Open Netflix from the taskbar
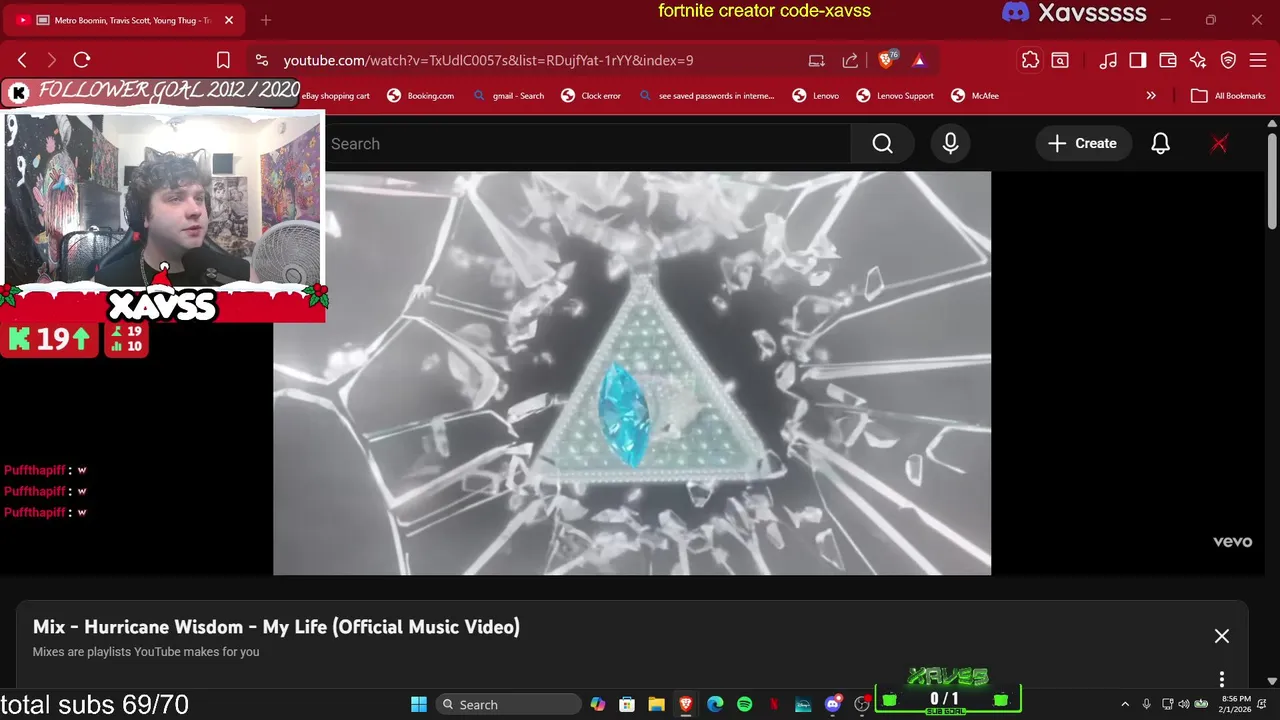The width and height of the screenshot is (1280, 720). 774,704
